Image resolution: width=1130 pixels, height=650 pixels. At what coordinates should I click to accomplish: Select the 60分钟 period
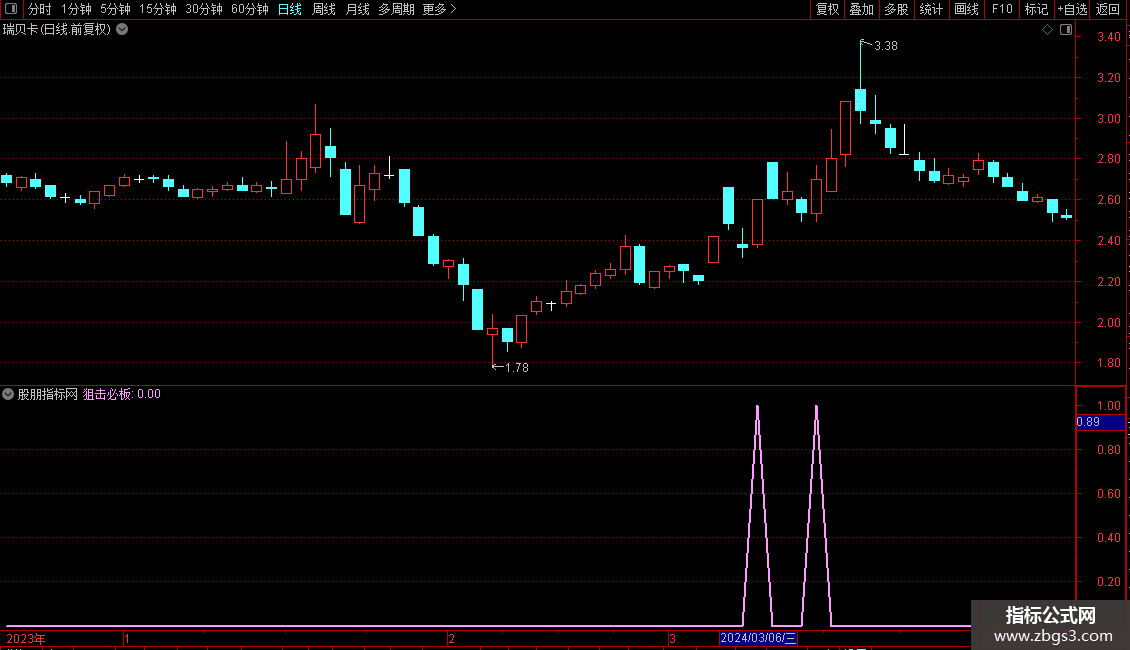249,9
